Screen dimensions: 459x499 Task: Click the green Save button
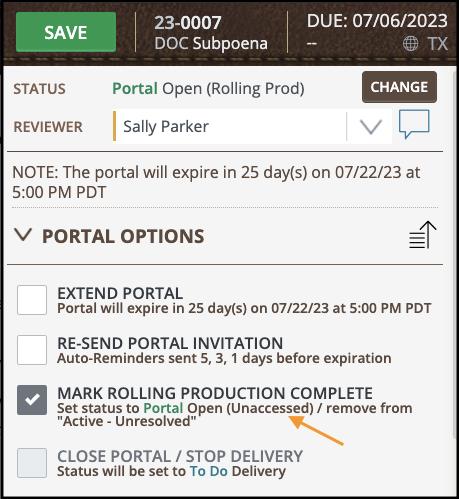66,32
